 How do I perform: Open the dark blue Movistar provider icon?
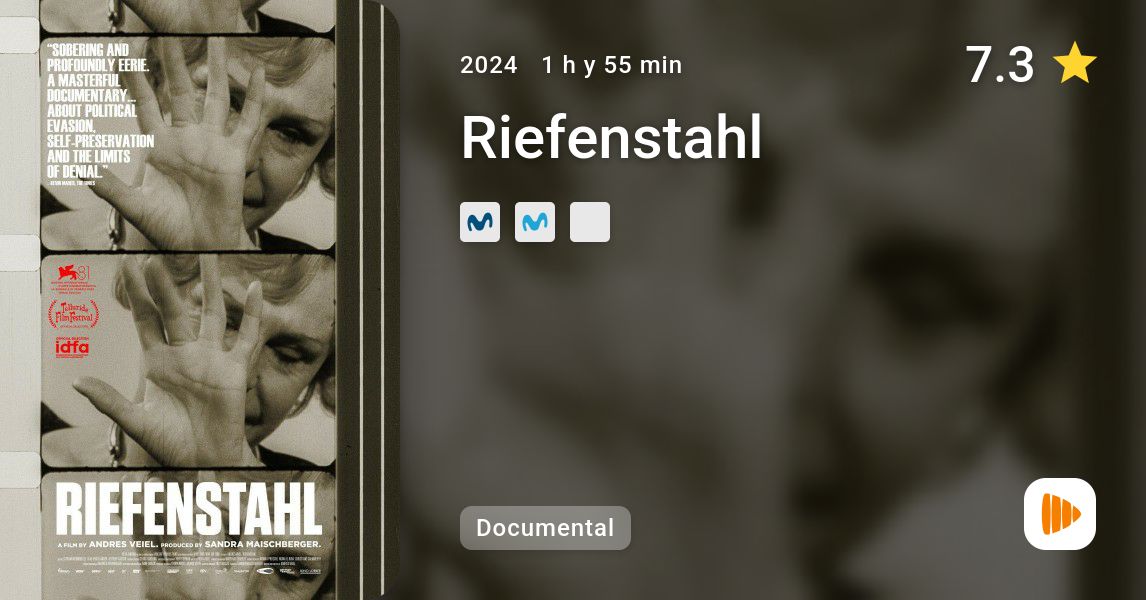pos(479,222)
